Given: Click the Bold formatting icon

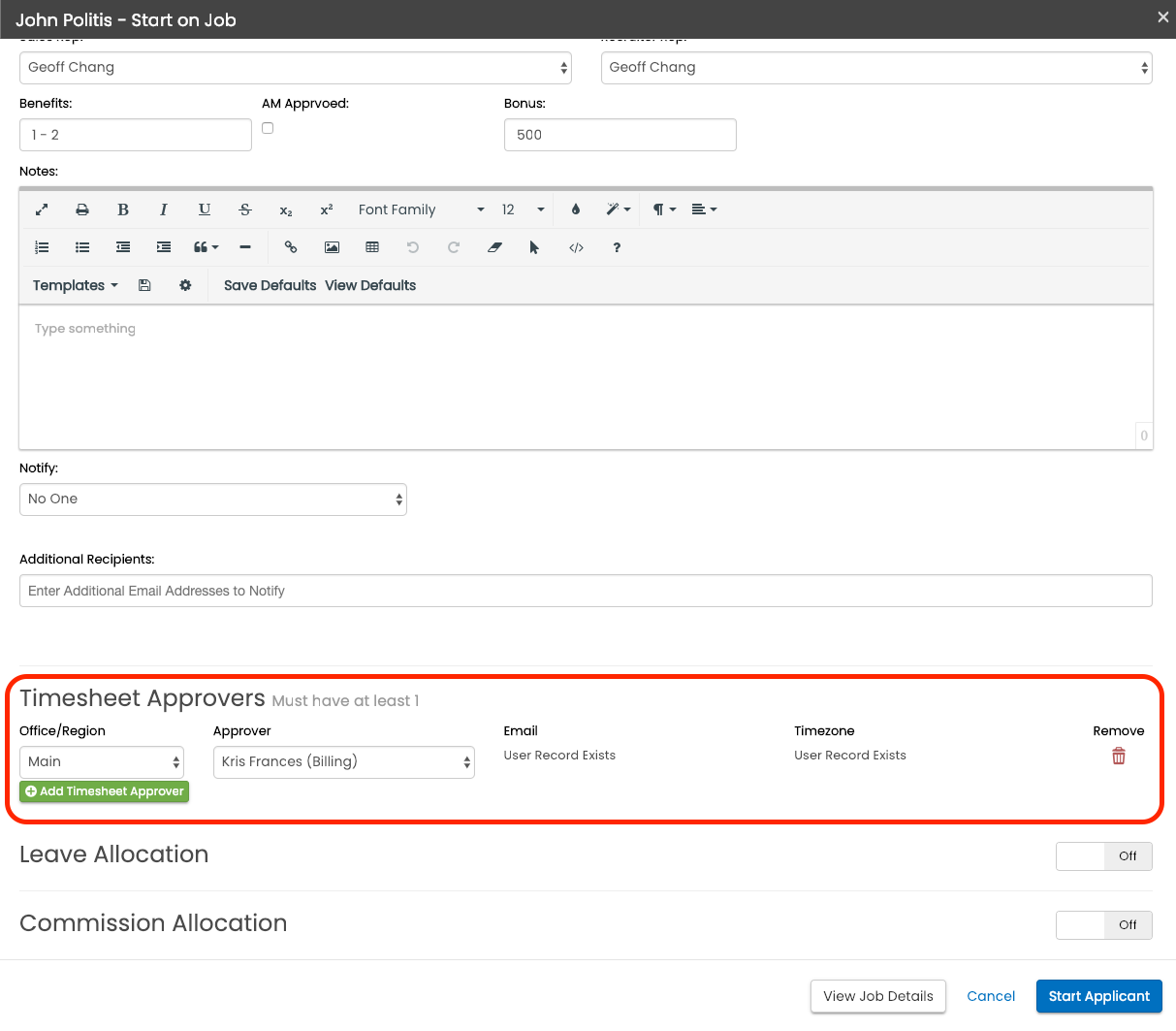Looking at the screenshot, I should coord(123,209).
